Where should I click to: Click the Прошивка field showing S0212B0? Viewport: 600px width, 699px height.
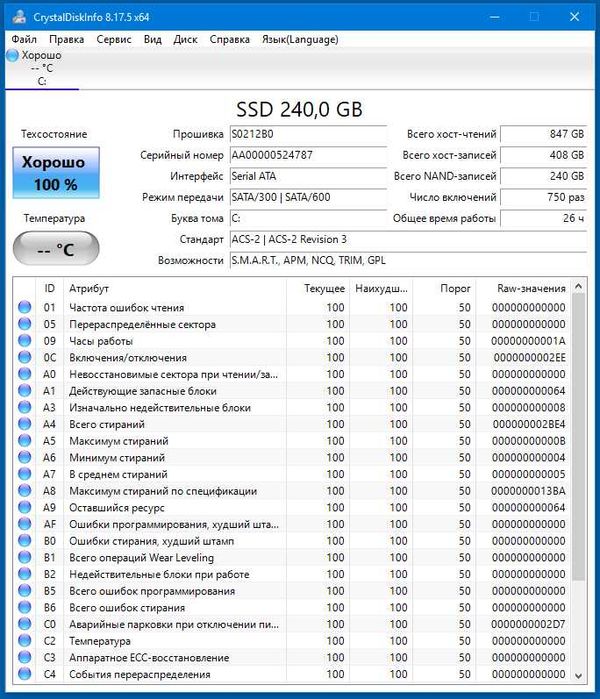308,134
